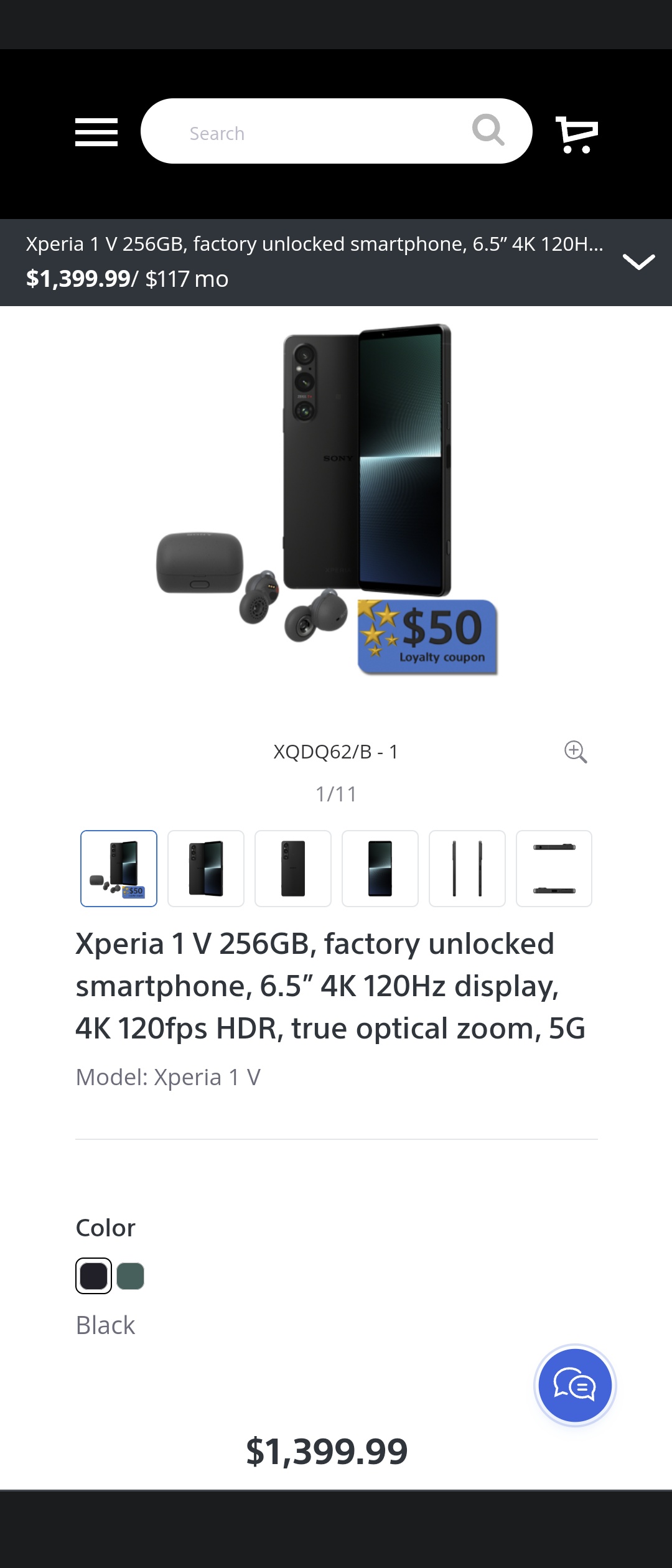
Task: Open the live chat bubble
Action: [x=575, y=1385]
